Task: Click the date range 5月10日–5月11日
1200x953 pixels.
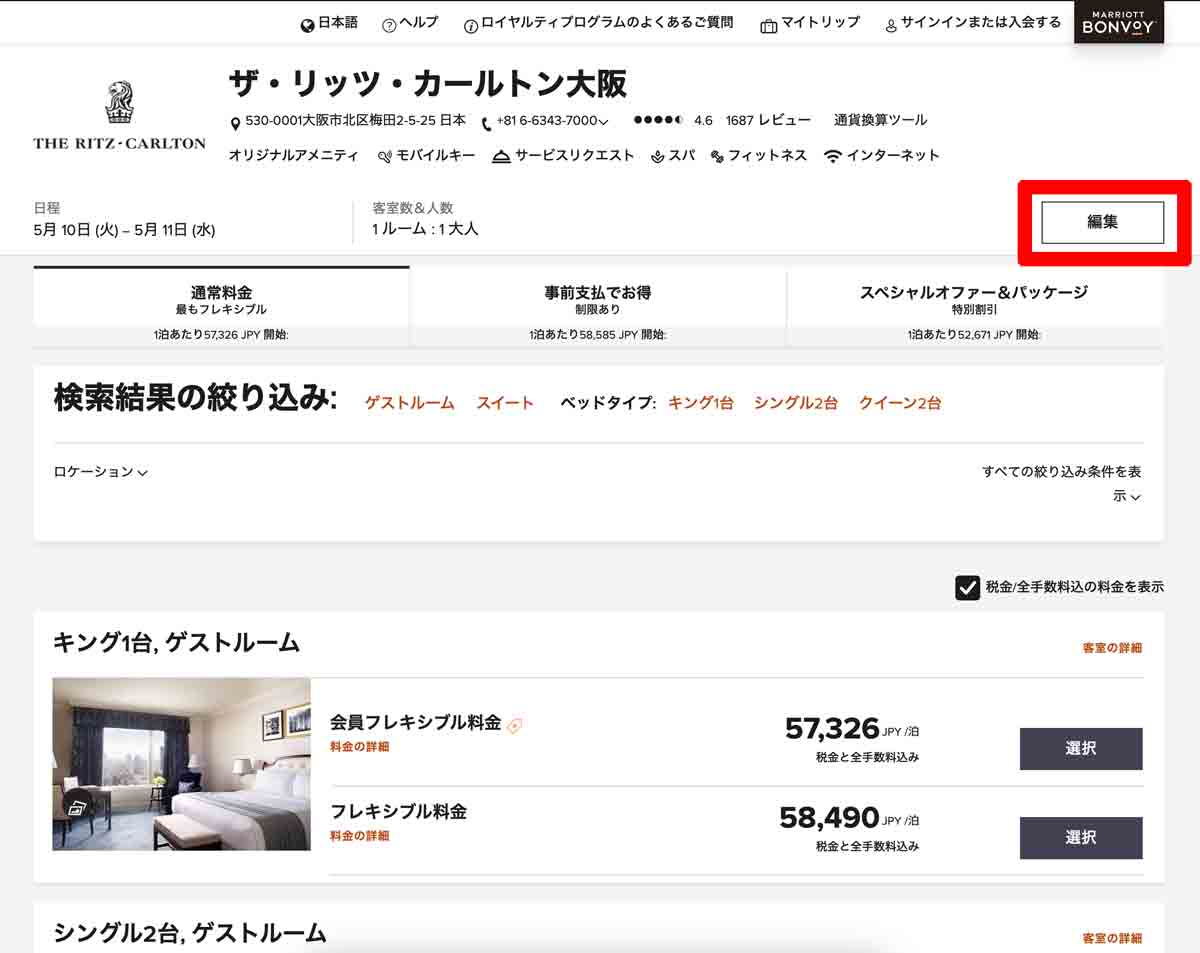Action: click(x=124, y=230)
